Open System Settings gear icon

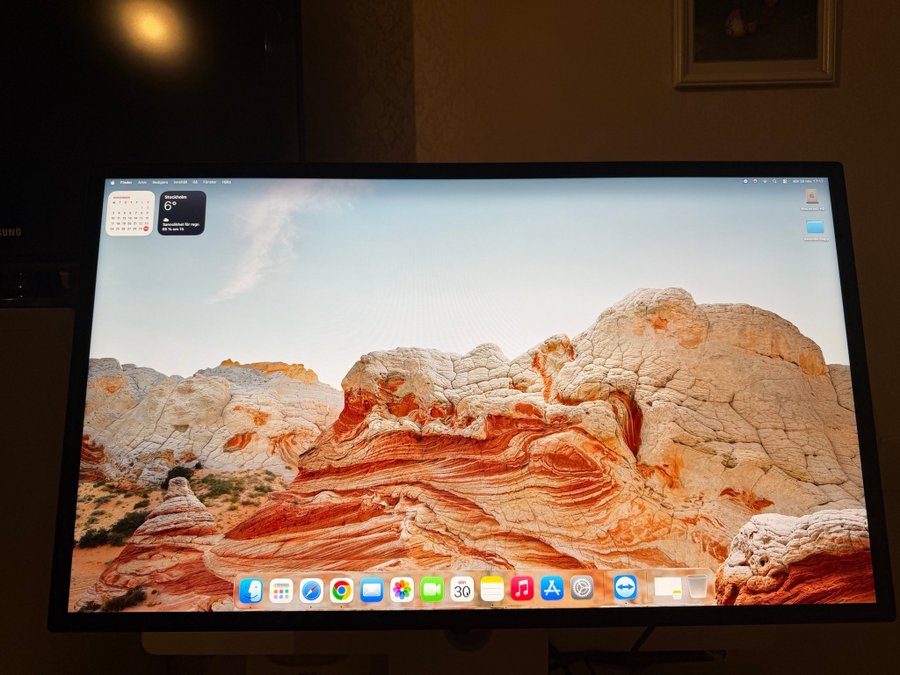[x=582, y=588]
